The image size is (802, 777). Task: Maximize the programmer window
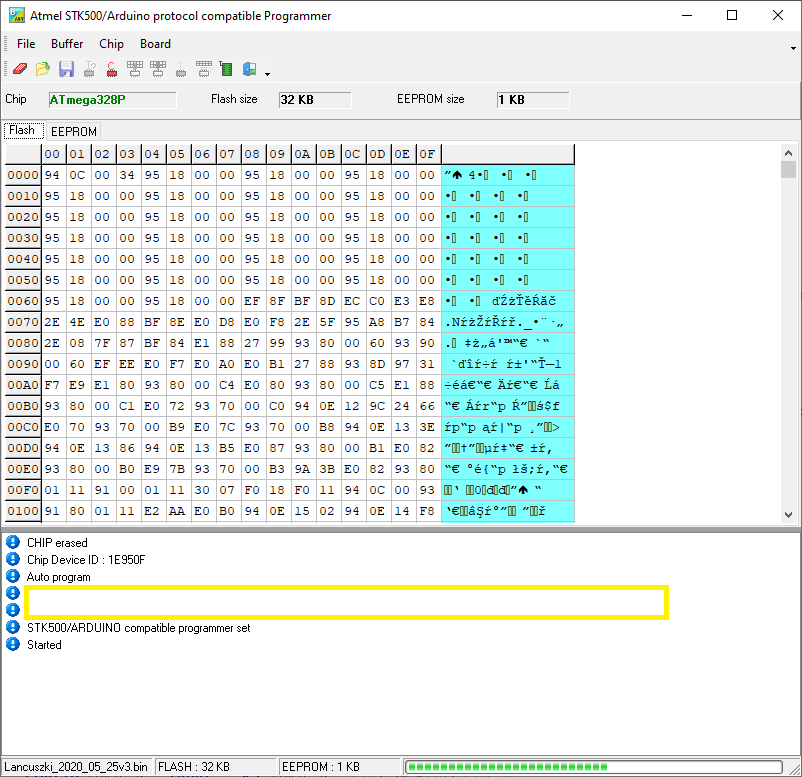coord(732,15)
